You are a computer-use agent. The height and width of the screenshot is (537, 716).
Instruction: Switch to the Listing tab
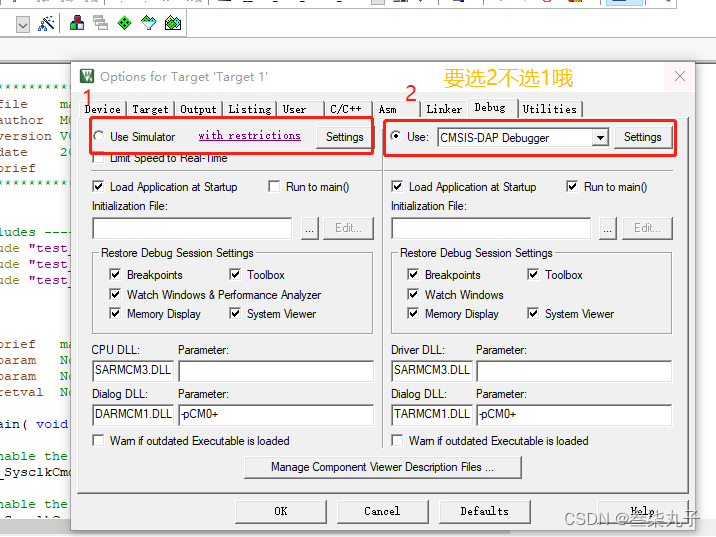[250, 109]
